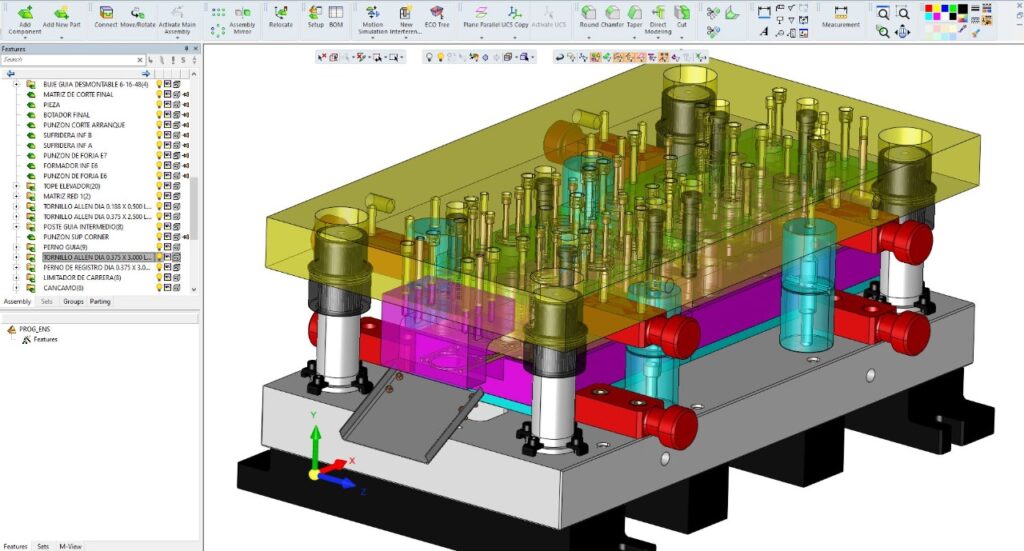Toggle visibility bulb for SUFRIDERA INF B

point(159,134)
